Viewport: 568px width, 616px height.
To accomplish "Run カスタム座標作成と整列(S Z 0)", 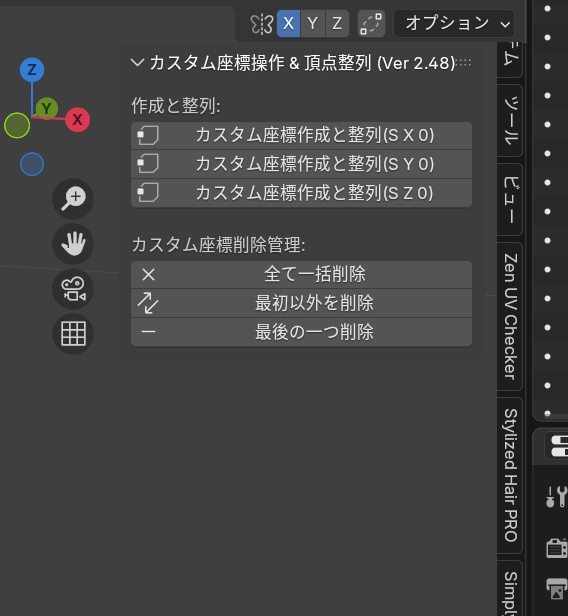I will coord(301,193).
